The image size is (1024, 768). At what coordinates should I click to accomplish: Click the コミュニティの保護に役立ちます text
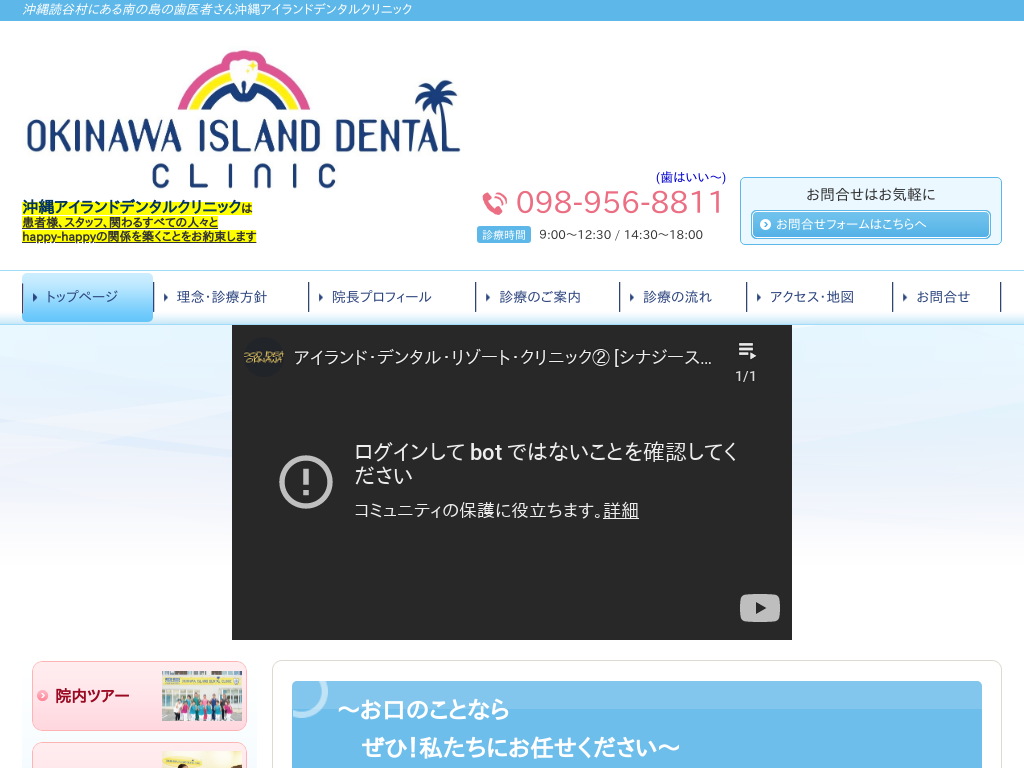pyautogui.click(x=478, y=511)
